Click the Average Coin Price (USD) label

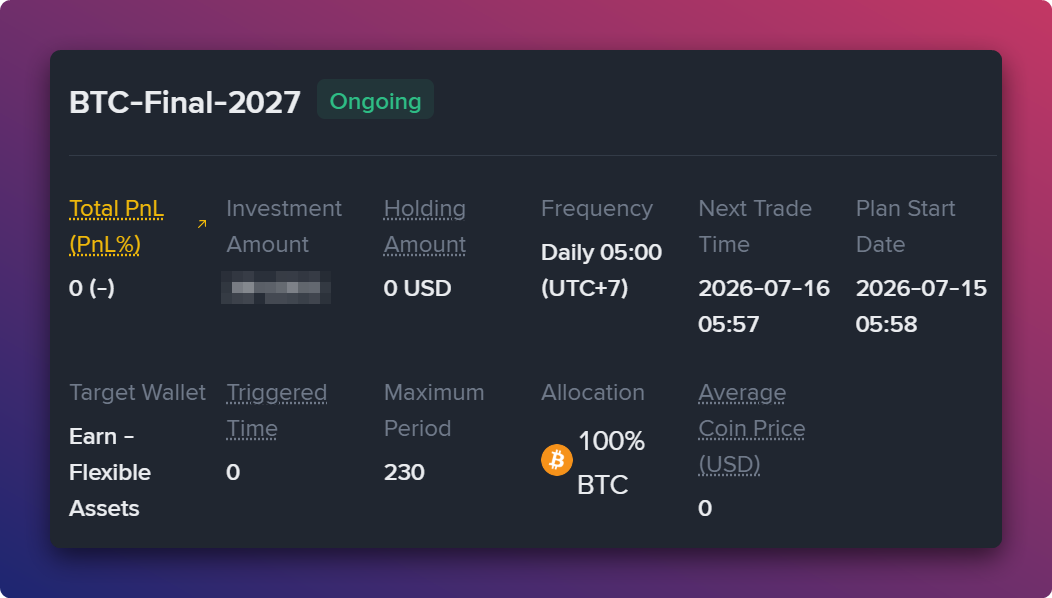tap(751, 428)
